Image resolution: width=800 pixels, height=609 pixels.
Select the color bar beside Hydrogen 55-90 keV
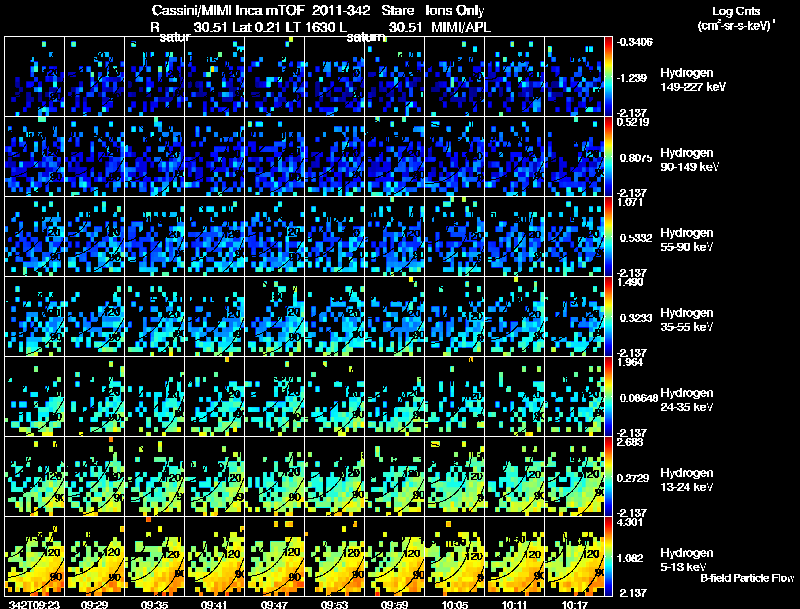pos(608,237)
